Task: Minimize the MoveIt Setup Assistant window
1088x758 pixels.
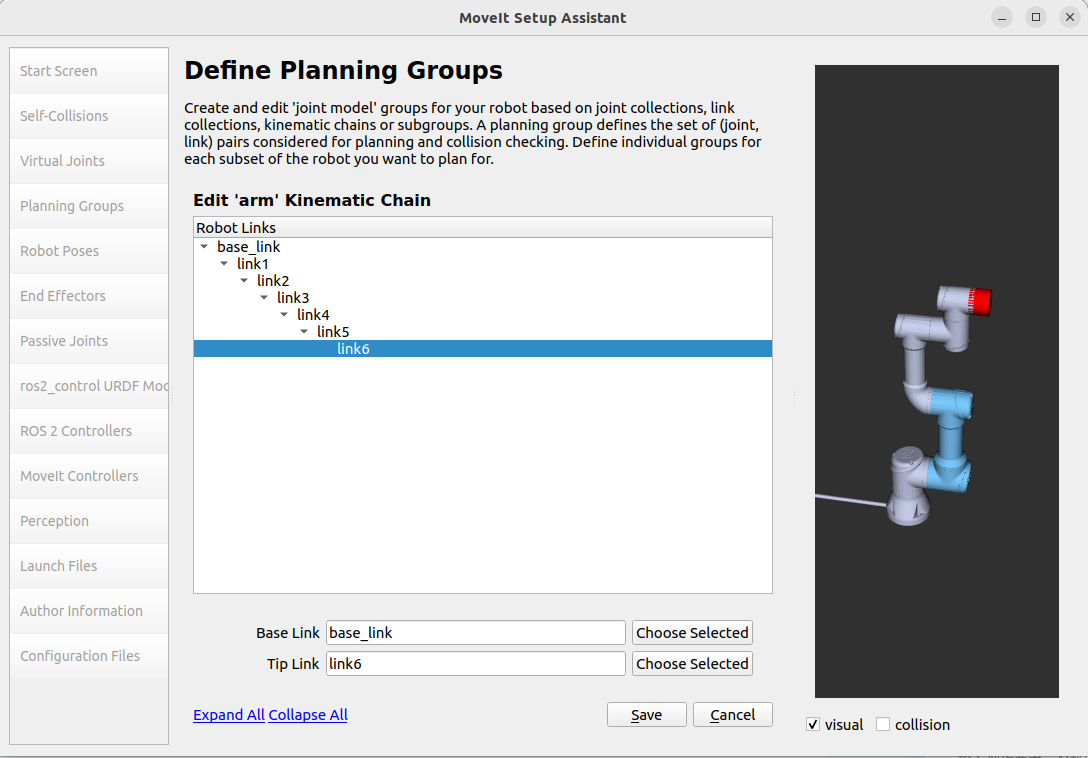Action: 1002,17
